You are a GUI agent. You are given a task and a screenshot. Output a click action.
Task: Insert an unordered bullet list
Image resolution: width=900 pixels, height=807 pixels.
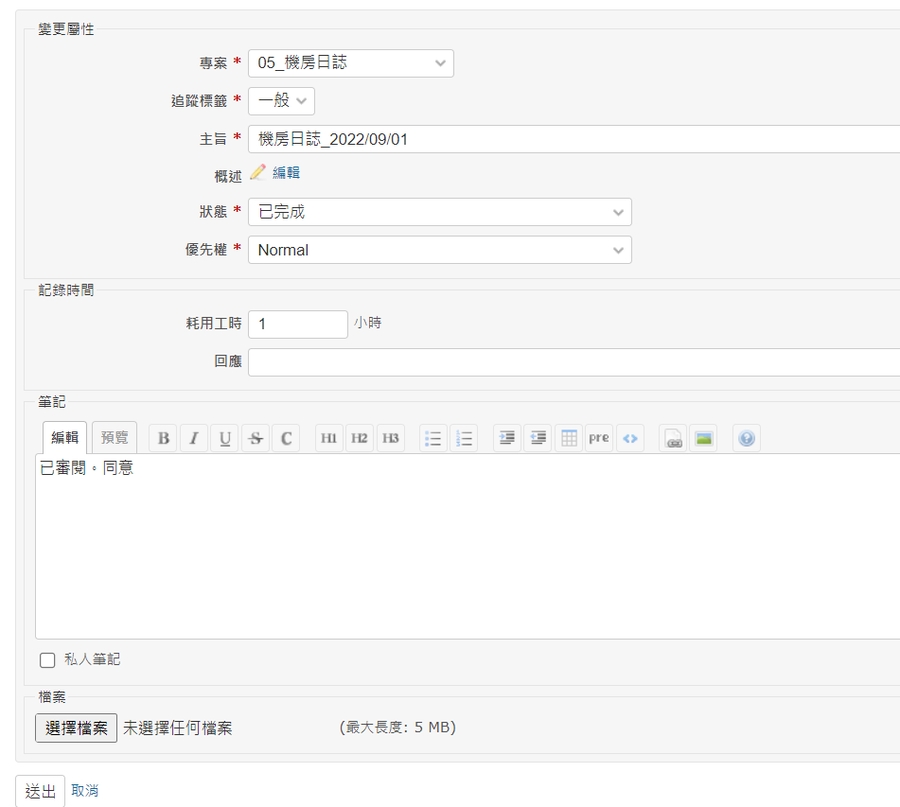[433, 438]
